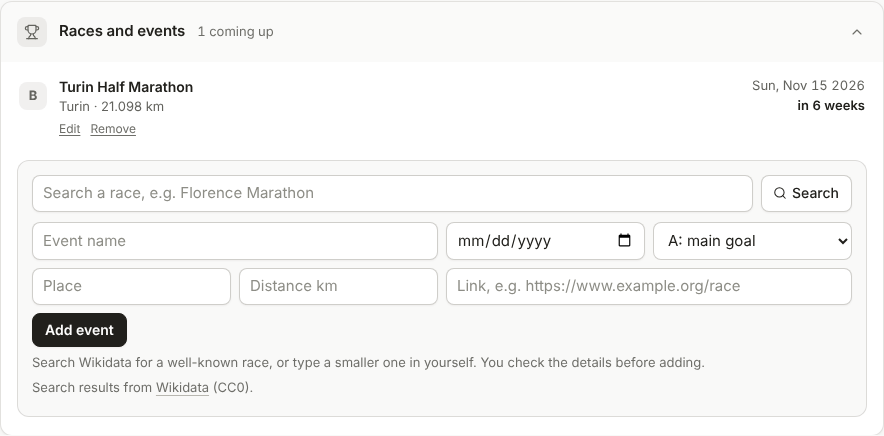This screenshot has width=884, height=436.
Task: Click the 'in 6 weeks' countdown text
Action: click(830, 106)
